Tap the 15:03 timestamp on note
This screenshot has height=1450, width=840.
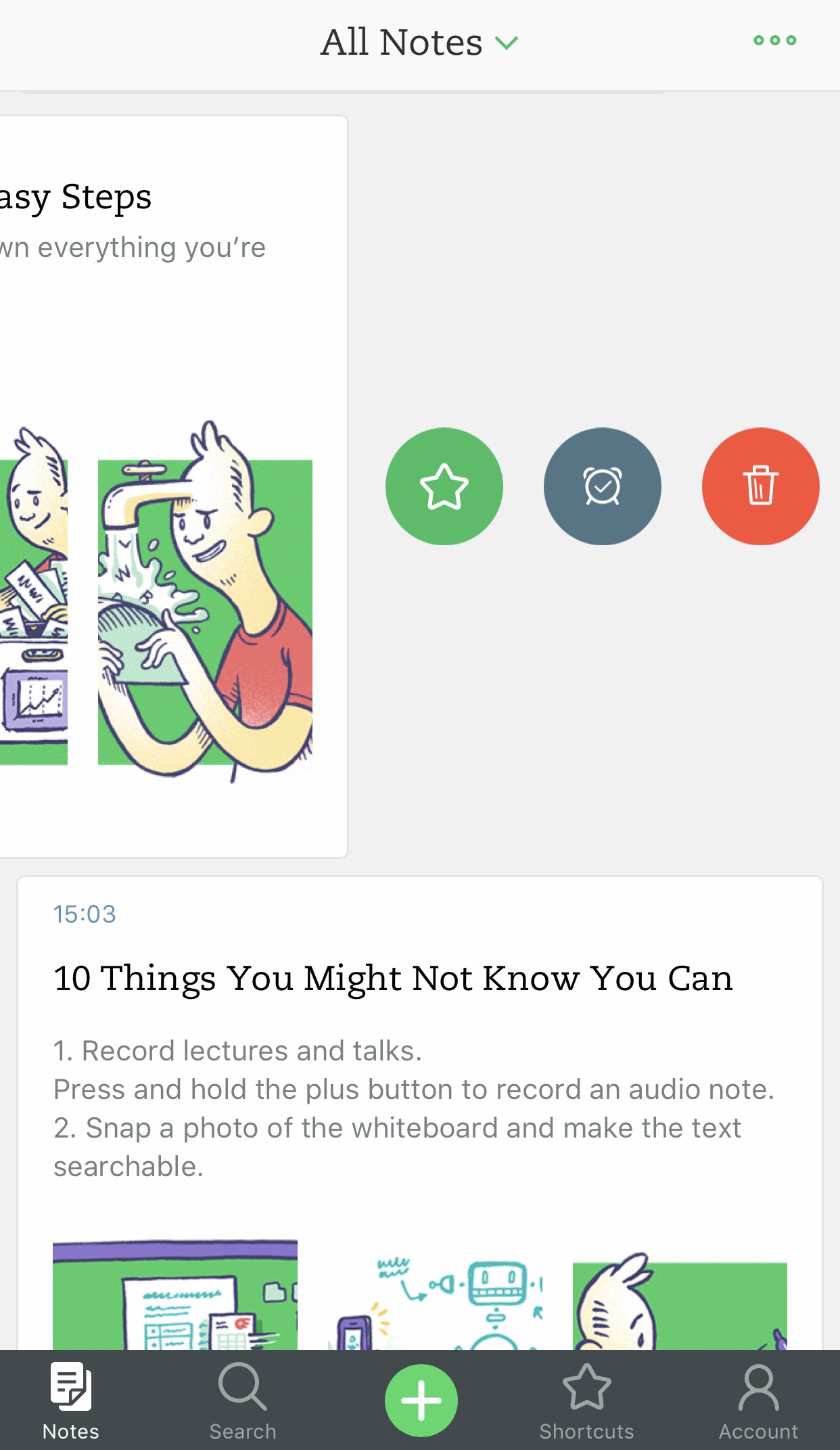pos(85,914)
